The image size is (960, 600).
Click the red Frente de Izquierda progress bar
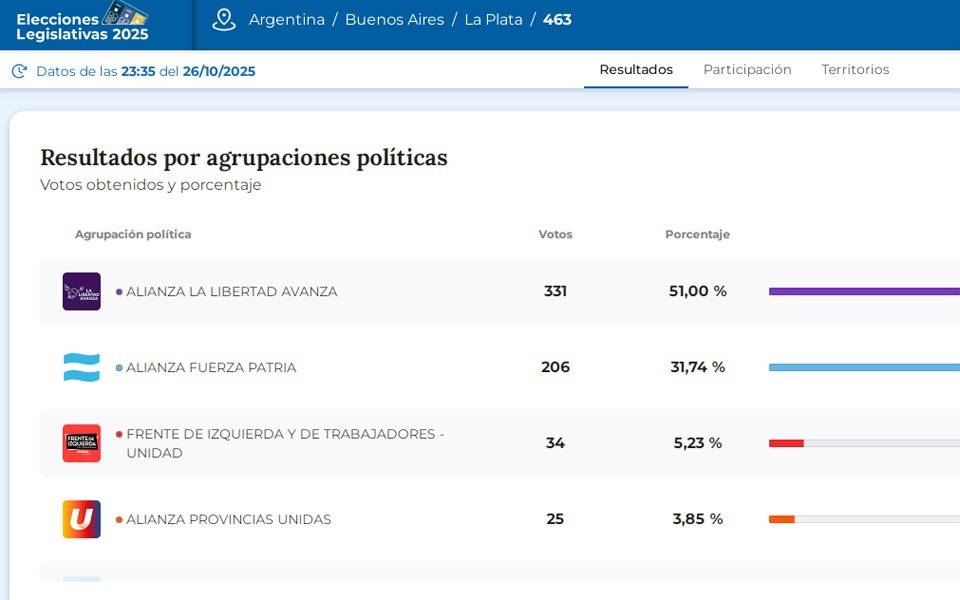click(786, 443)
